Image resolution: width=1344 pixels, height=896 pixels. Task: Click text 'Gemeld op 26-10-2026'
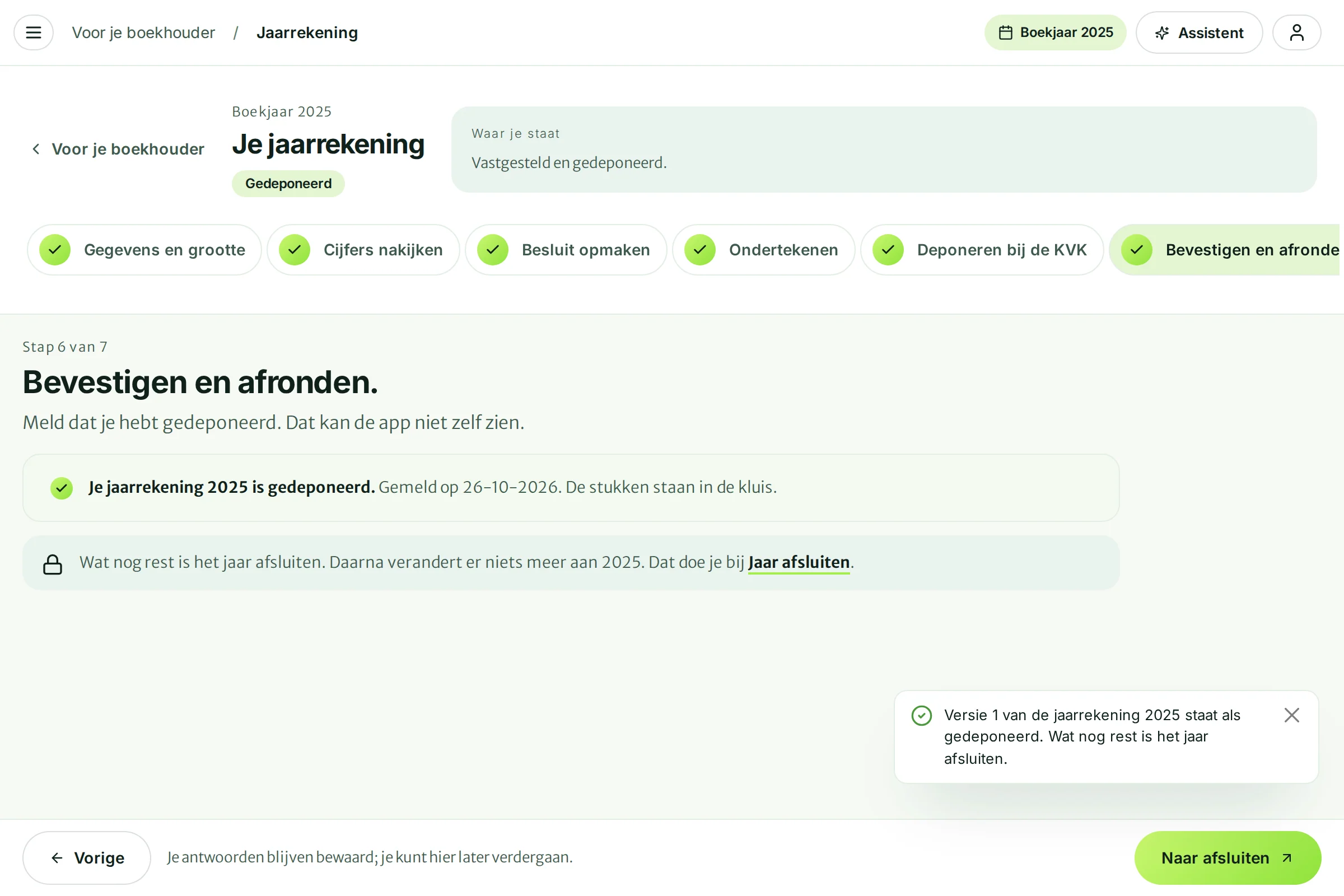tap(469, 487)
